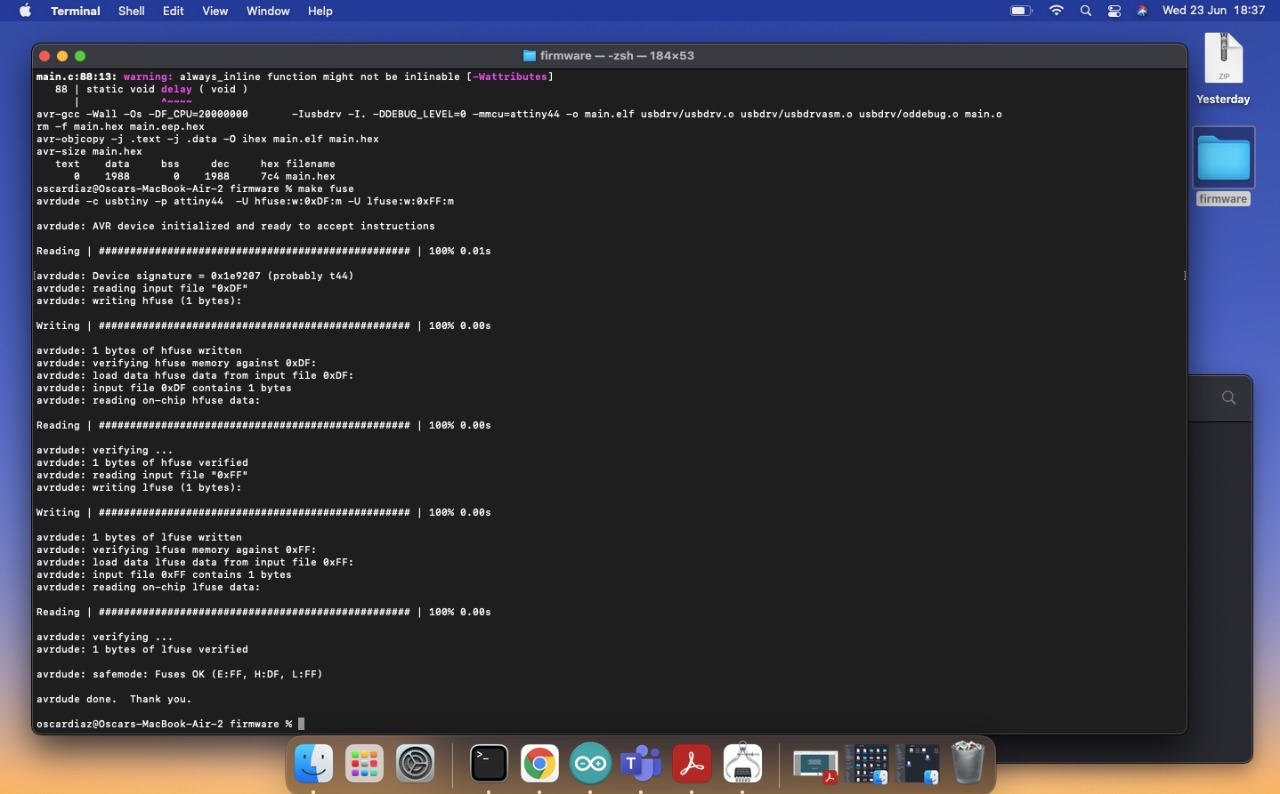Activate Siri from the menu bar
1280x794 pixels.
click(x=1142, y=11)
